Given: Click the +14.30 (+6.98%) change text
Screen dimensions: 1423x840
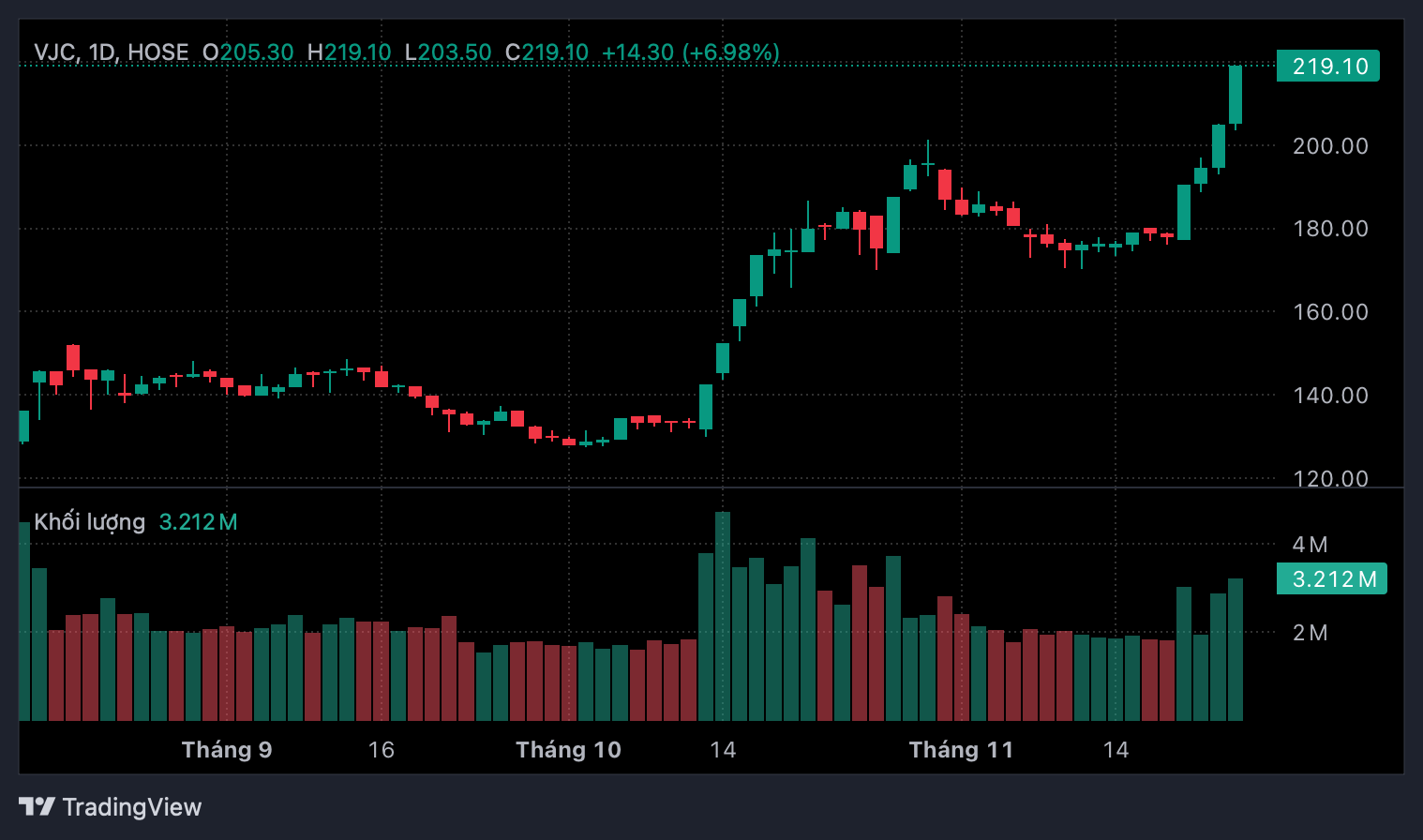Looking at the screenshot, I should (690, 52).
